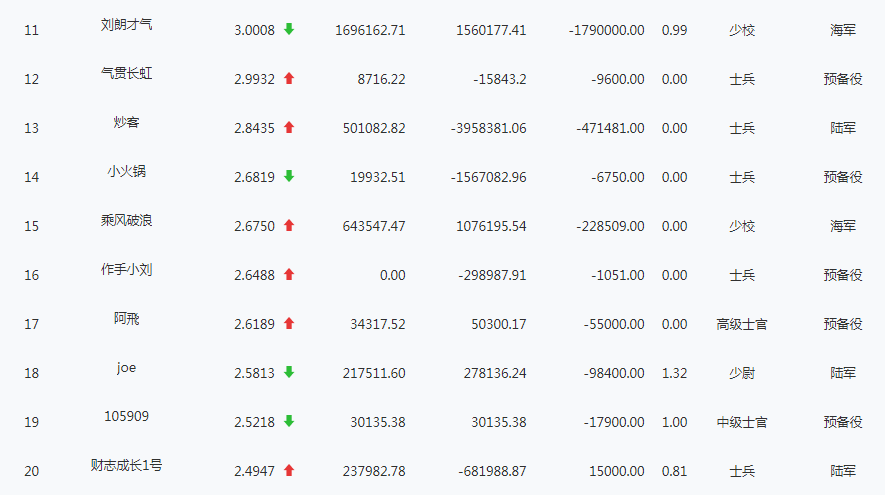Select the name joe in row 18
885x495 pixels.
click(126, 367)
